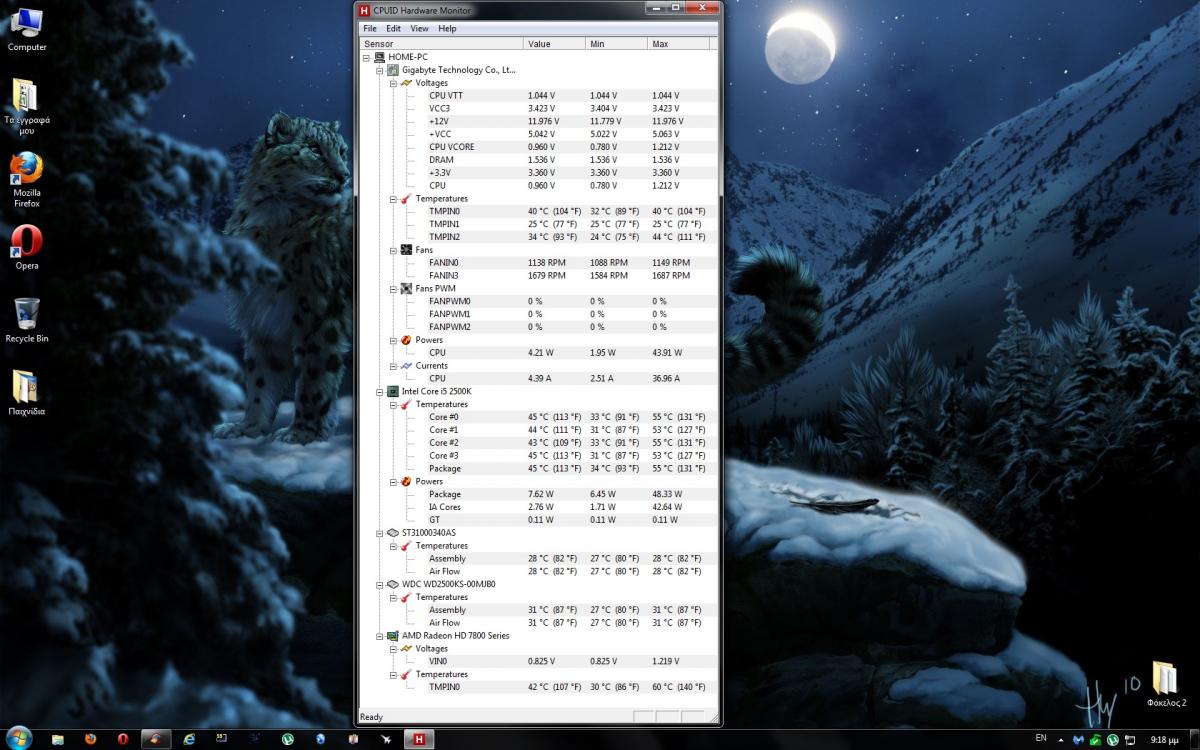The image size is (1200, 750).
Task: Open the Edit menu
Action: tap(394, 29)
